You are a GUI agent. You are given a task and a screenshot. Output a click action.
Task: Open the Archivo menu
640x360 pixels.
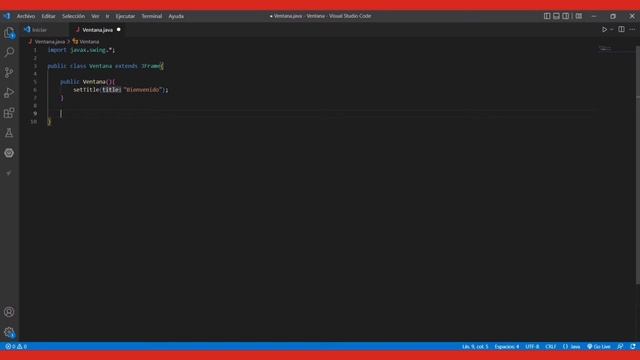(26, 16)
